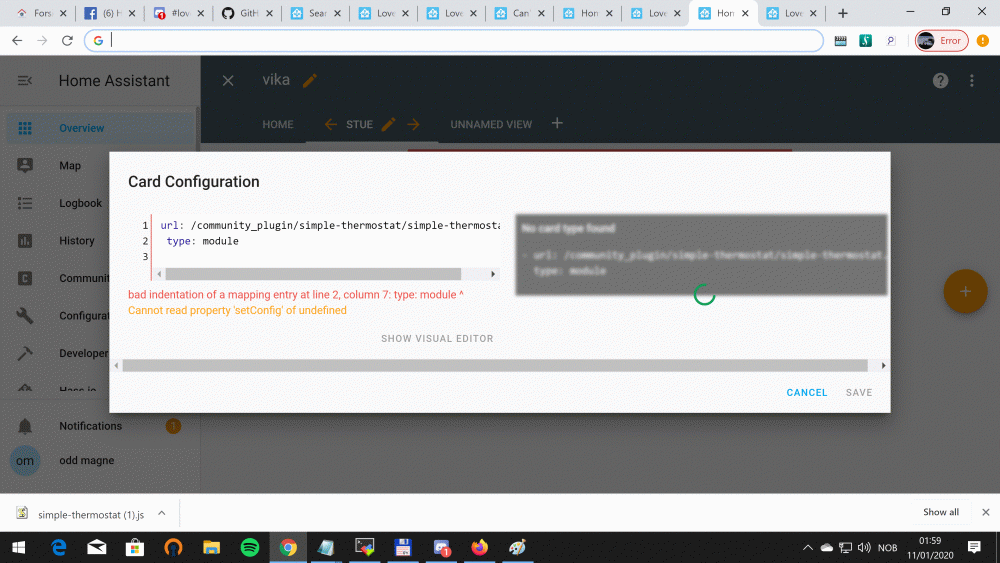Click the pencil icon beside STUE tab
The width and height of the screenshot is (1000, 563).
click(x=389, y=125)
